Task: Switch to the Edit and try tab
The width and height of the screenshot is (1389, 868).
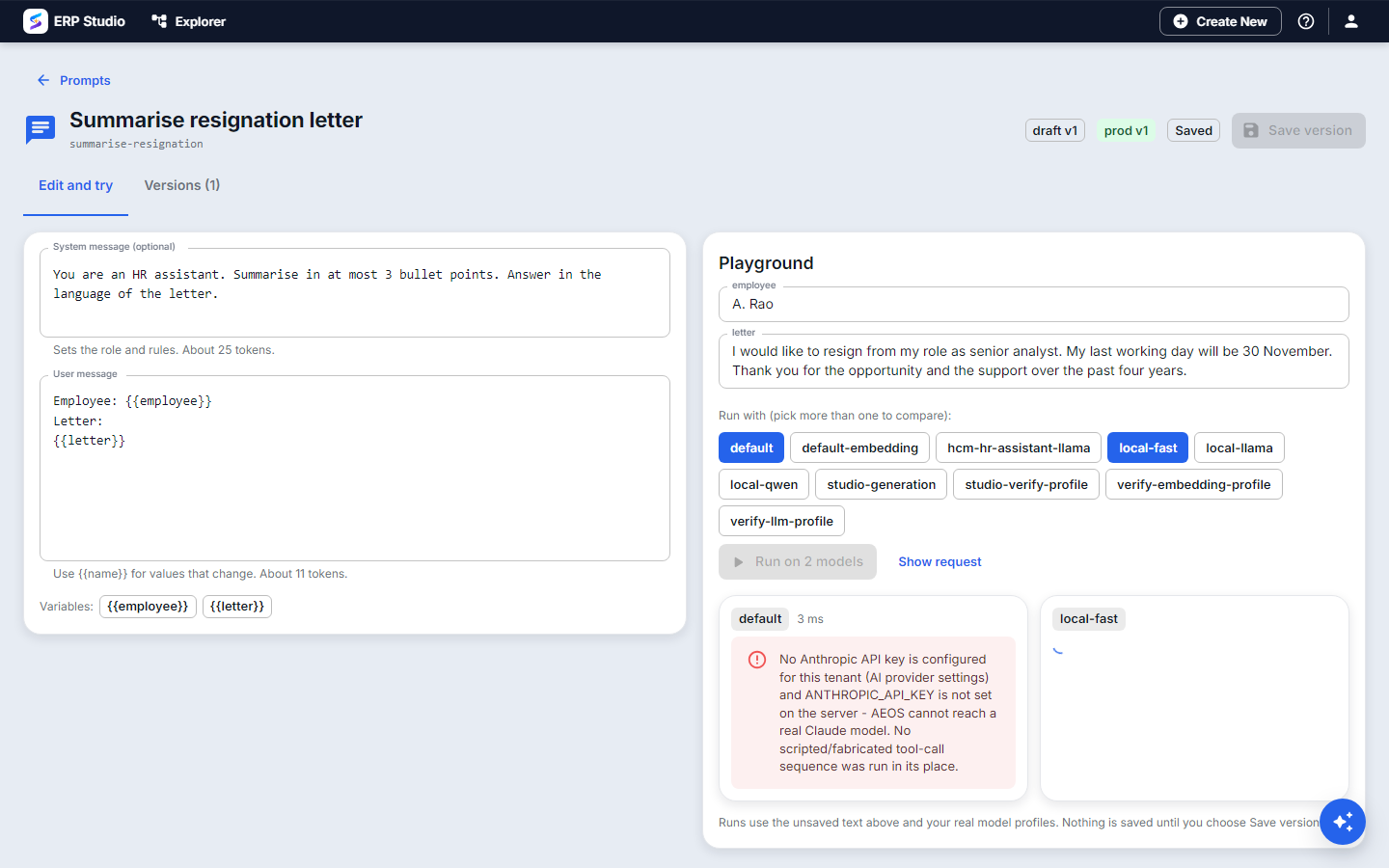Action: (75, 185)
